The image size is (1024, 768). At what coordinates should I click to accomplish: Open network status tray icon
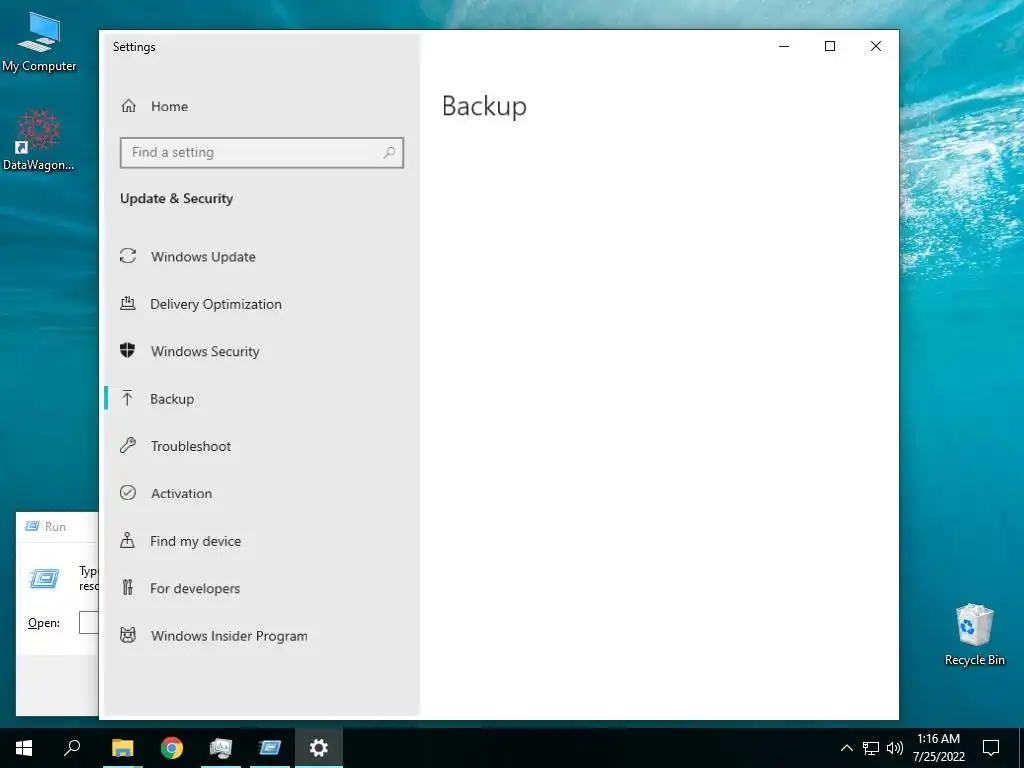click(x=871, y=748)
